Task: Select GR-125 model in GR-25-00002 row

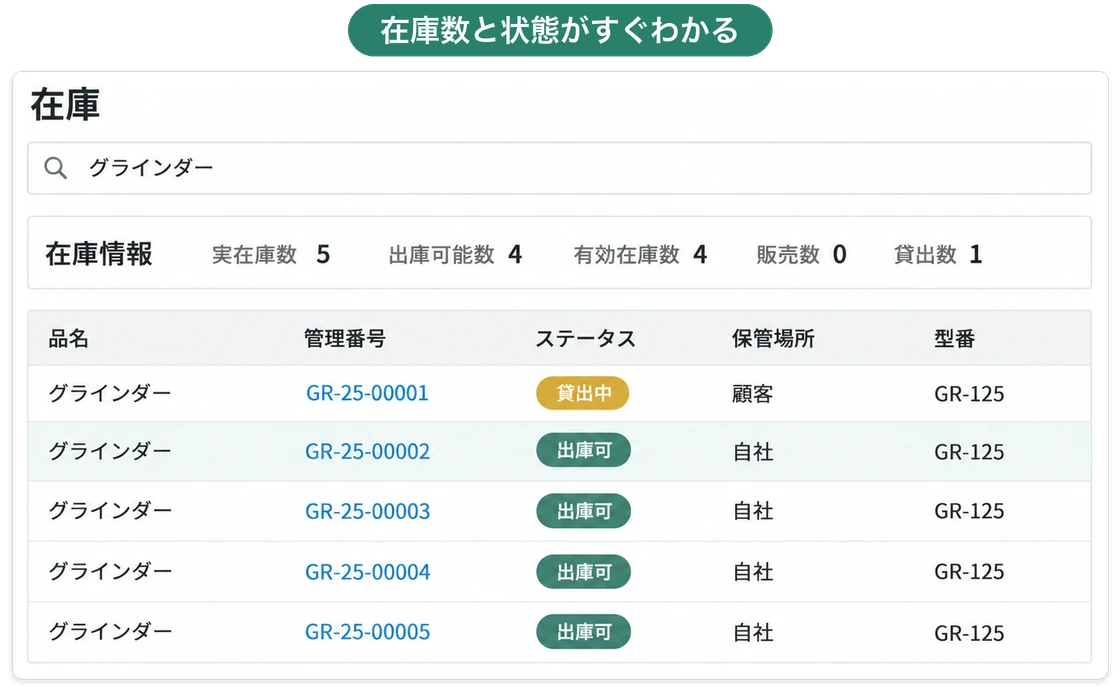Action: (x=969, y=452)
